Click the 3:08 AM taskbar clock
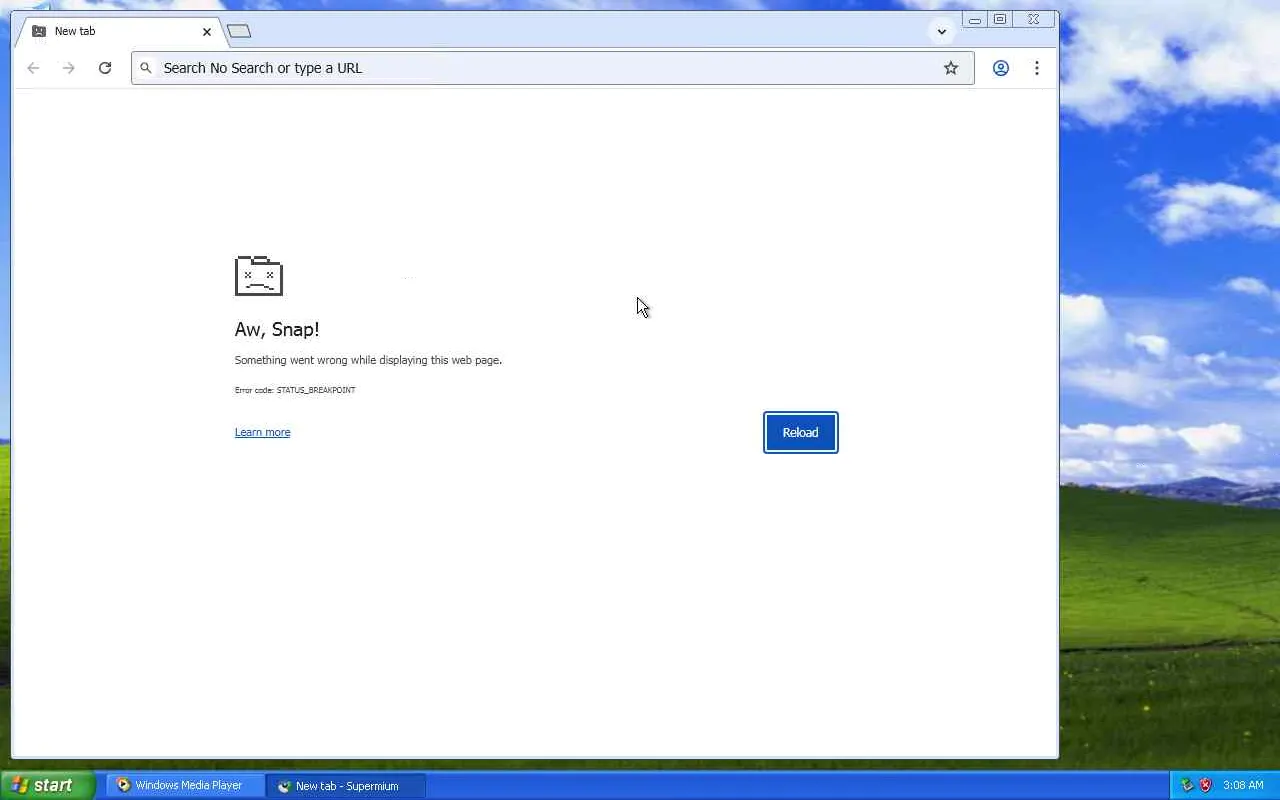Screen dimensions: 1280x800 [x=1243, y=786]
